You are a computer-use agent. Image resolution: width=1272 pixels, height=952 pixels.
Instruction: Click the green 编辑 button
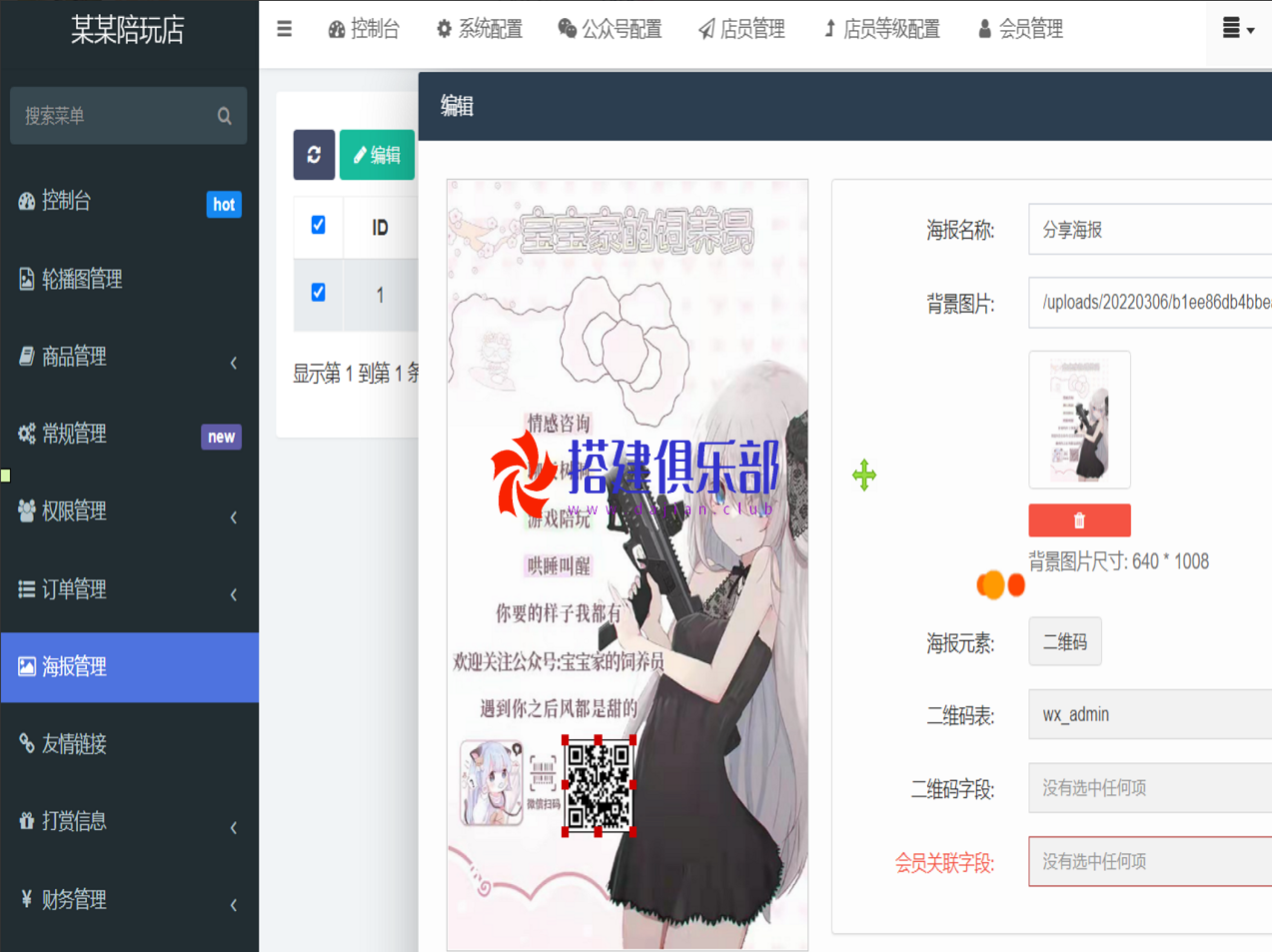pos(377,155)
